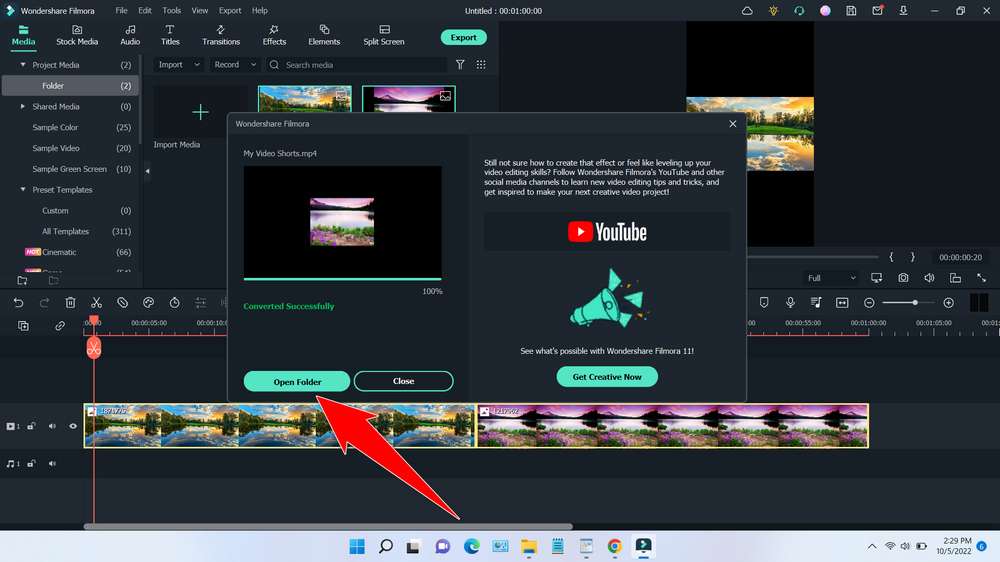Screen dimensions: 1000x562
Task: Open the YouTube banner link
Action: [x=607, y=232]
